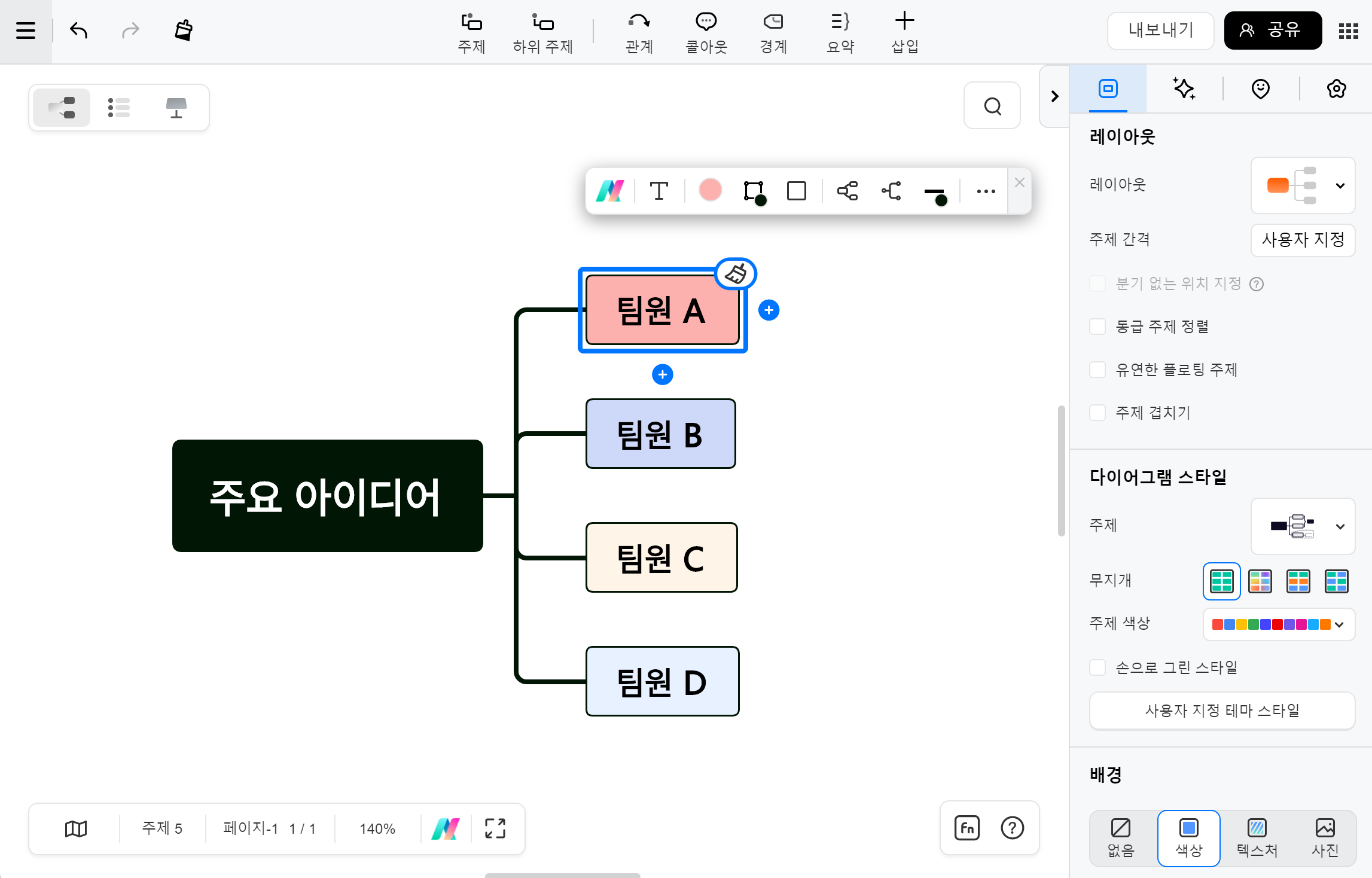Image resolution: width=1372 pixels, height=878 pixels.
Task: Click 사용자 지정 테마 스타일 button
Action: (1222, 711)
